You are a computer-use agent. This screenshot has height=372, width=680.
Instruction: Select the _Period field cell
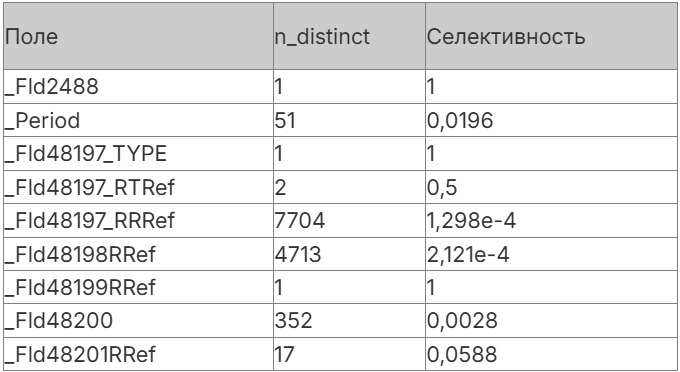138,120
